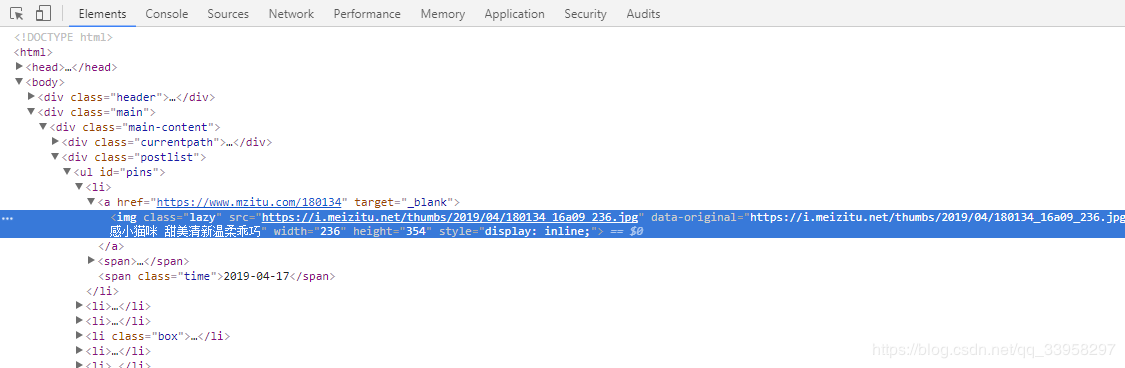Click the display: inline style value
Viewport: 1125px width, 368px height.
pyautogui.click(x=537, y=232)
